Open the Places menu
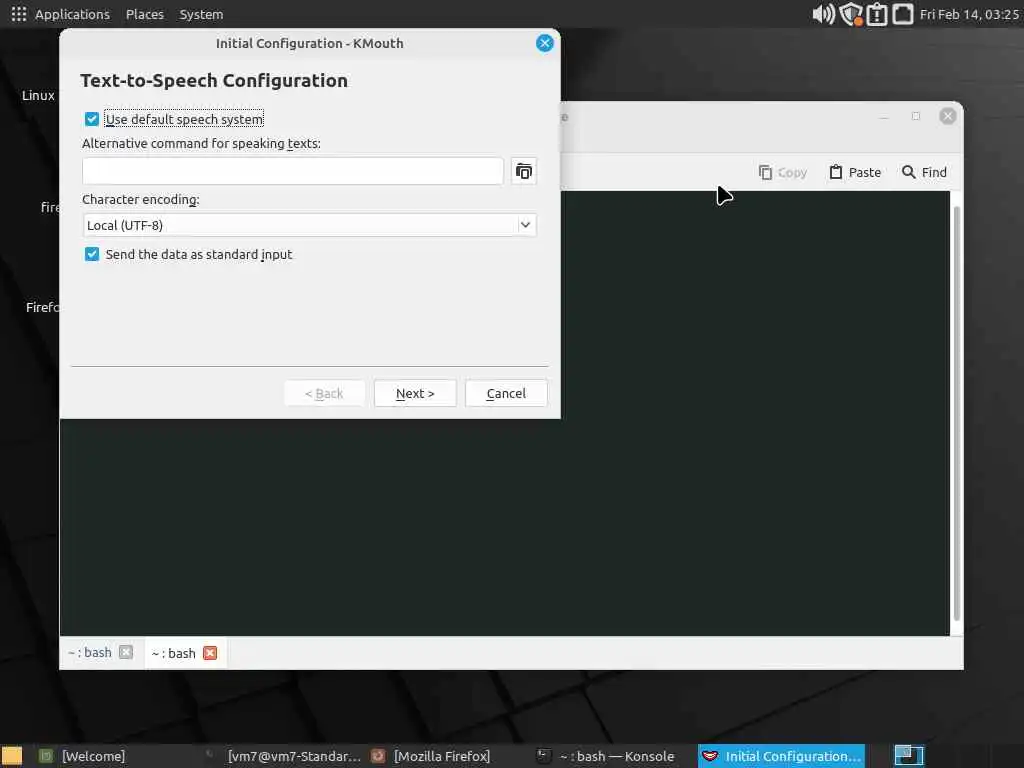 [x=145, y=14]
